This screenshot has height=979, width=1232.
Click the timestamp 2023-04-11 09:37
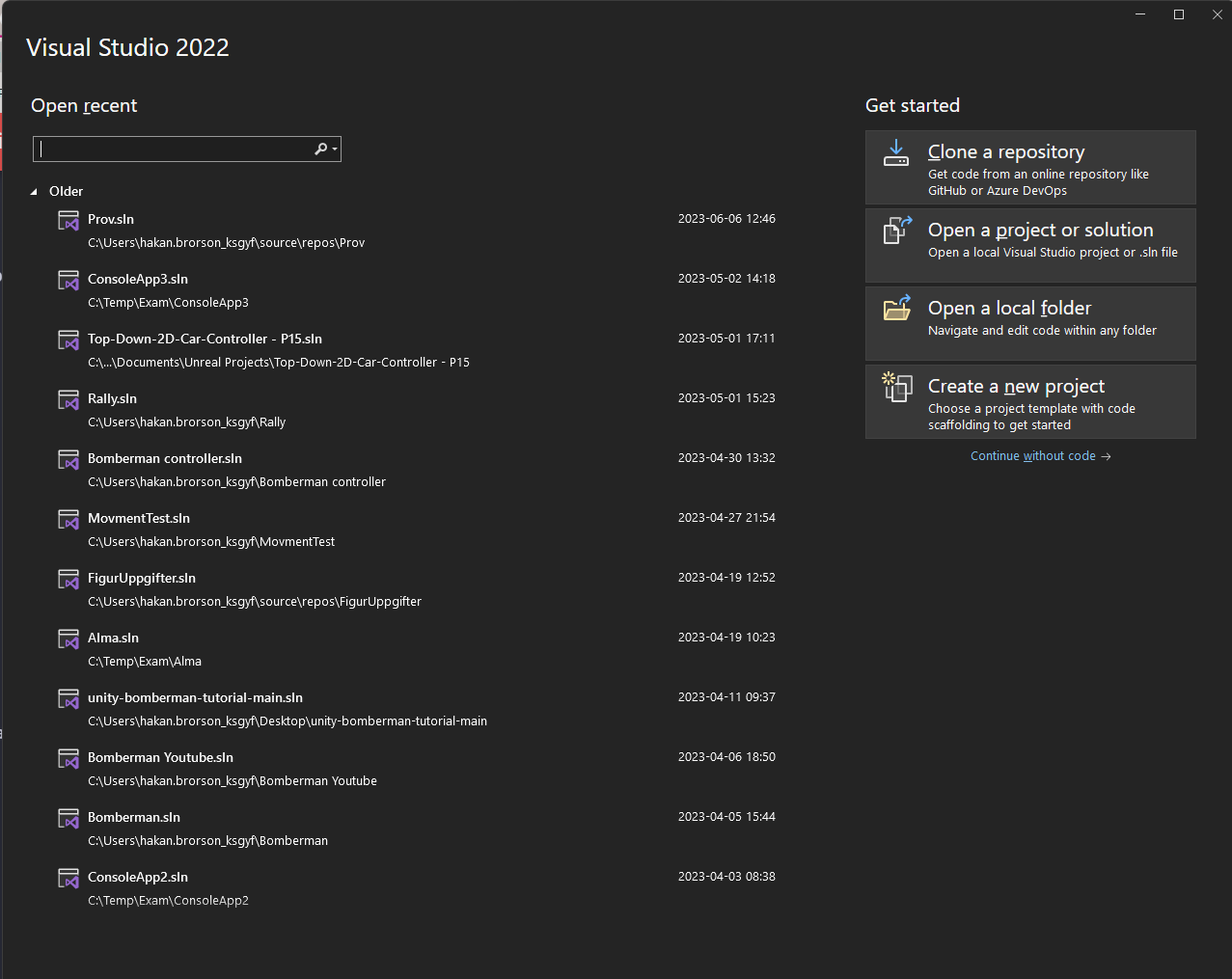coord(726,697)
